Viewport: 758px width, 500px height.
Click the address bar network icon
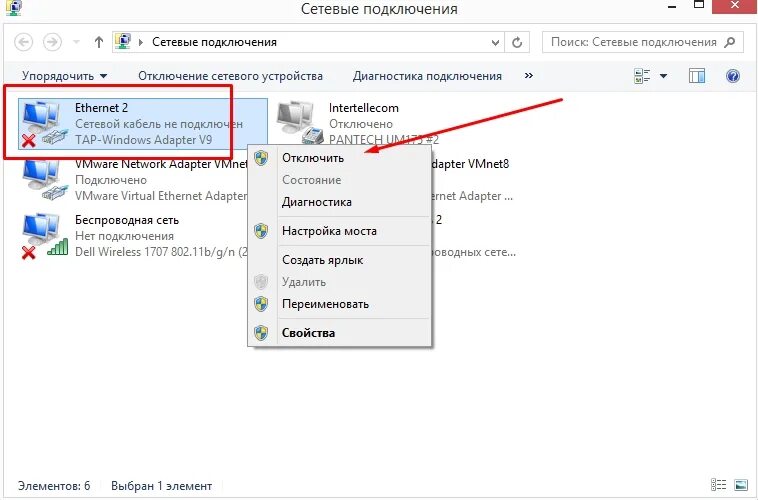pos(123,42)
